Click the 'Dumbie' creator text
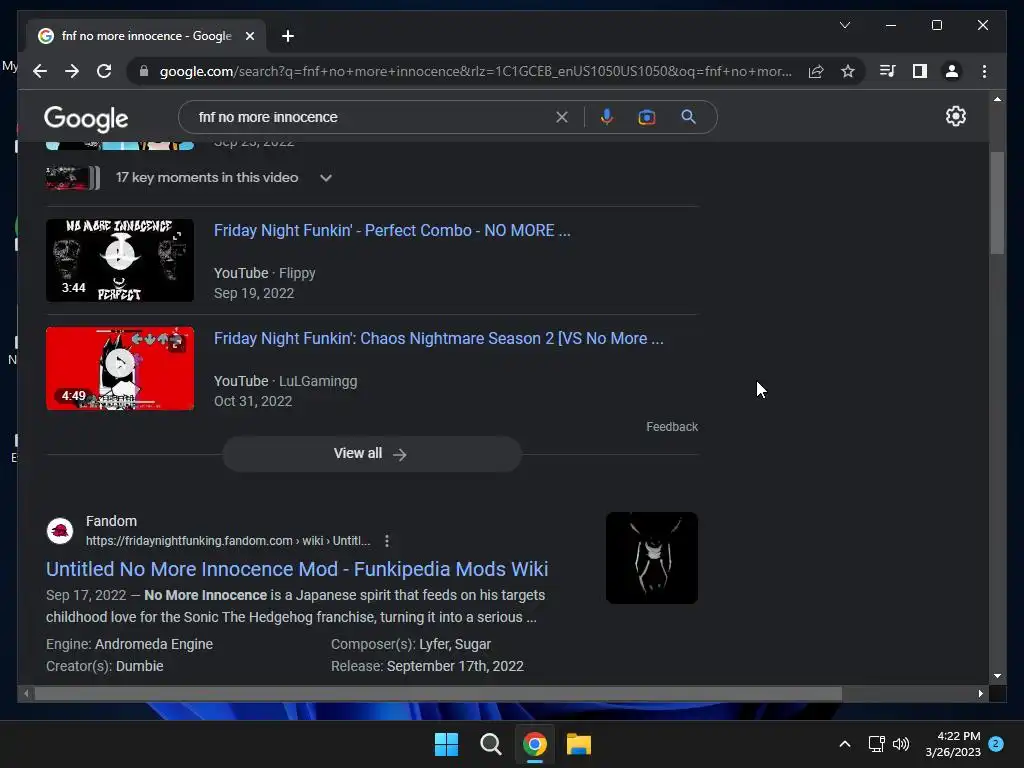Image resolution: width=1024 pixels, height=768 pixels. point(140,666)
